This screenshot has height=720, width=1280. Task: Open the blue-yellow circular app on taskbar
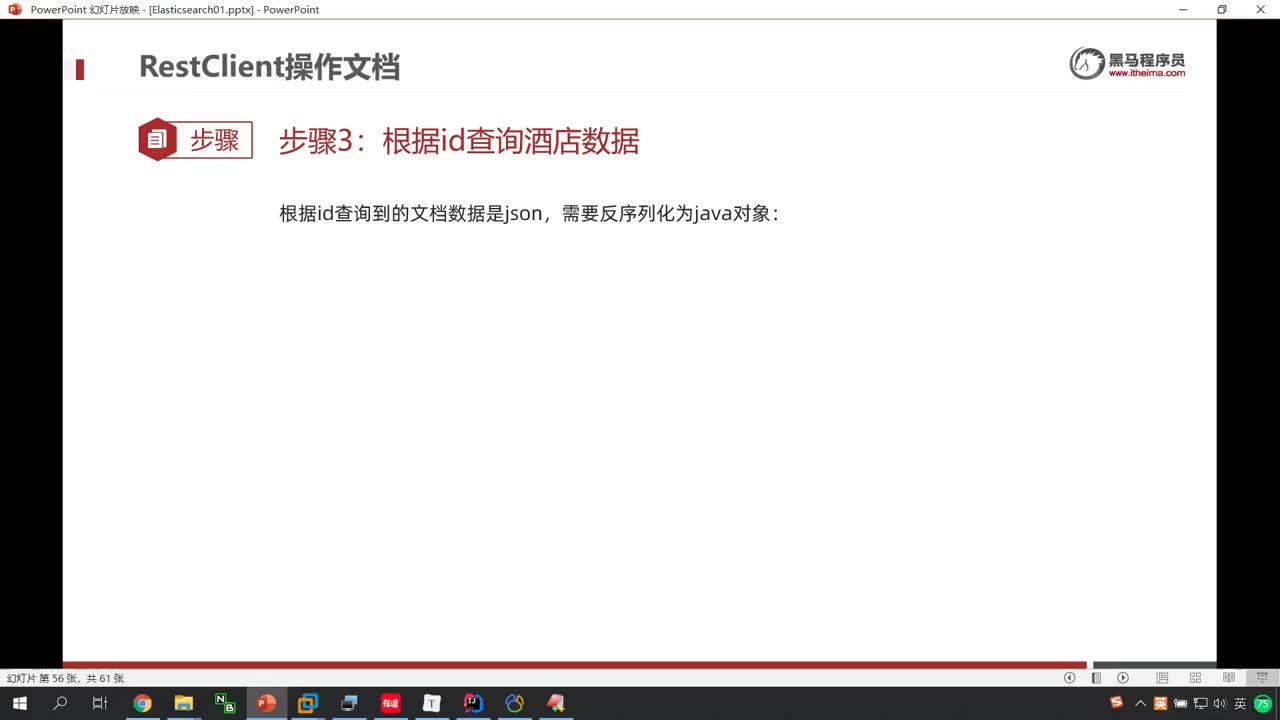[514, 703]
